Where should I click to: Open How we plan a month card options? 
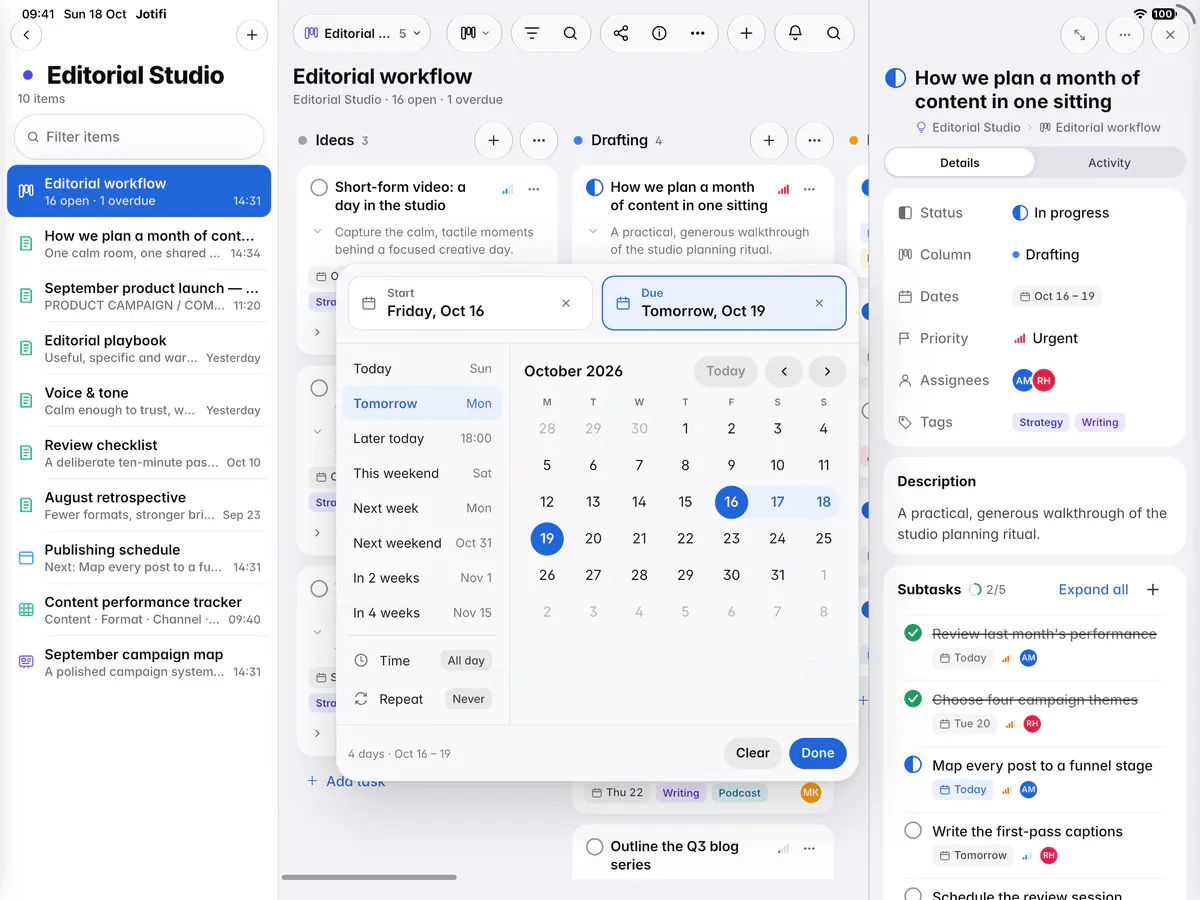810,189
